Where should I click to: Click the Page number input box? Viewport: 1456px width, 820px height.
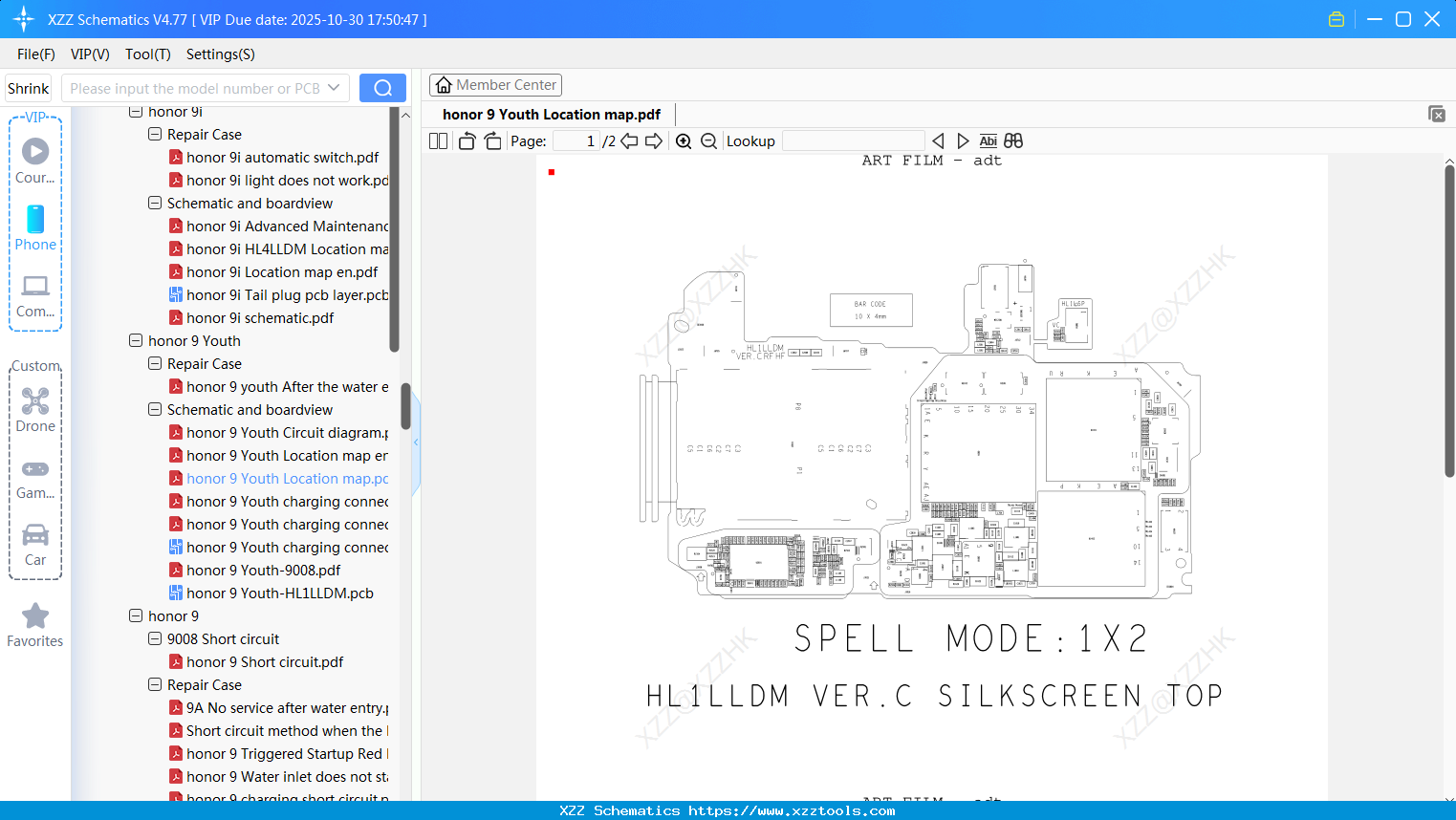576,140
